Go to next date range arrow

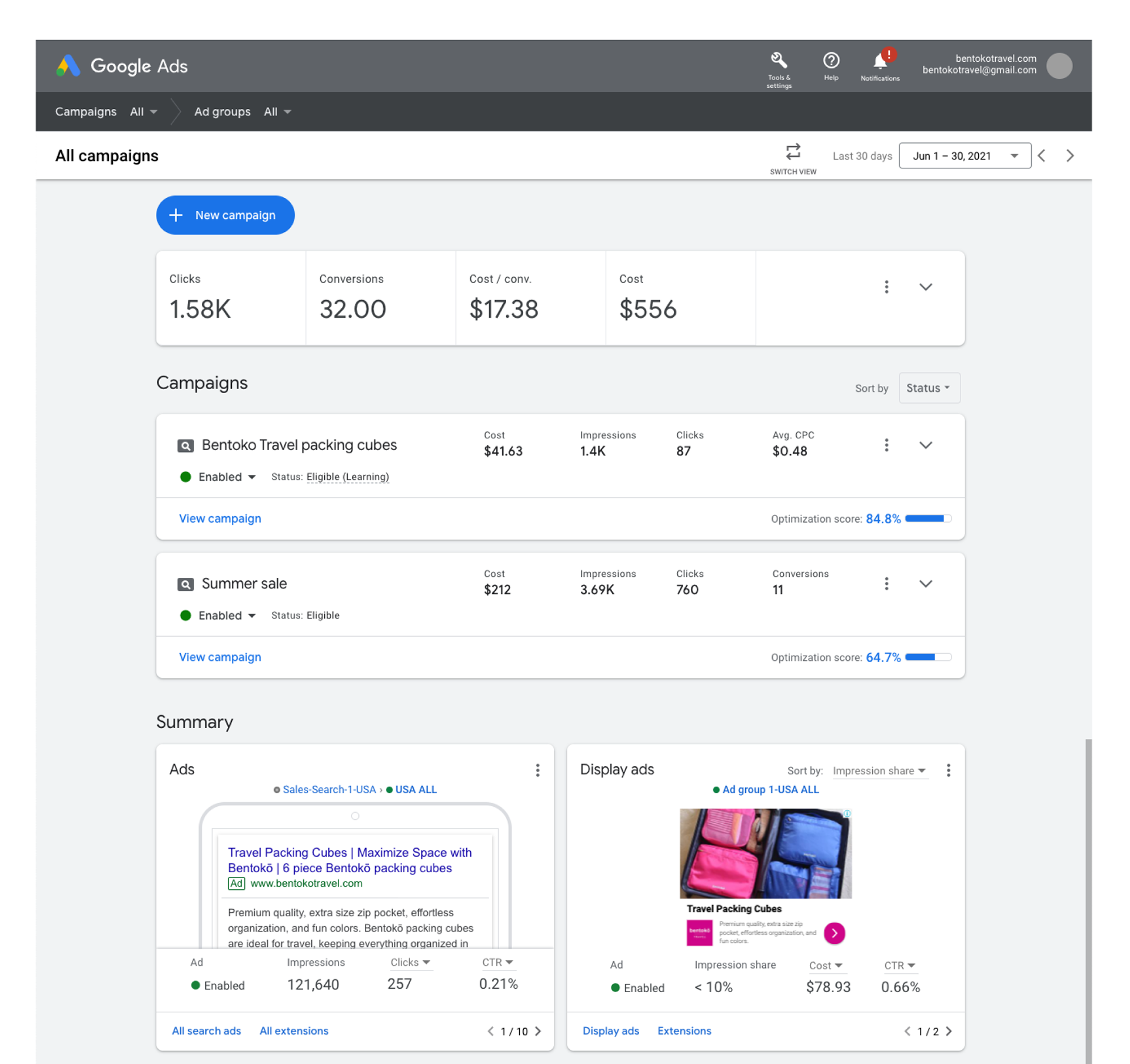[x=1070, y=156]
